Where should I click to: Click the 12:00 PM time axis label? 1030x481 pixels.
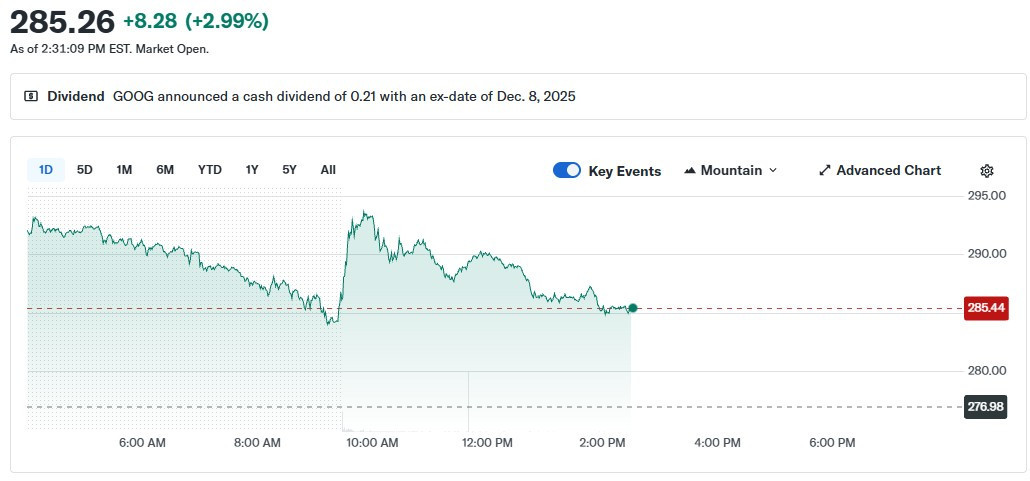(489, 442)
